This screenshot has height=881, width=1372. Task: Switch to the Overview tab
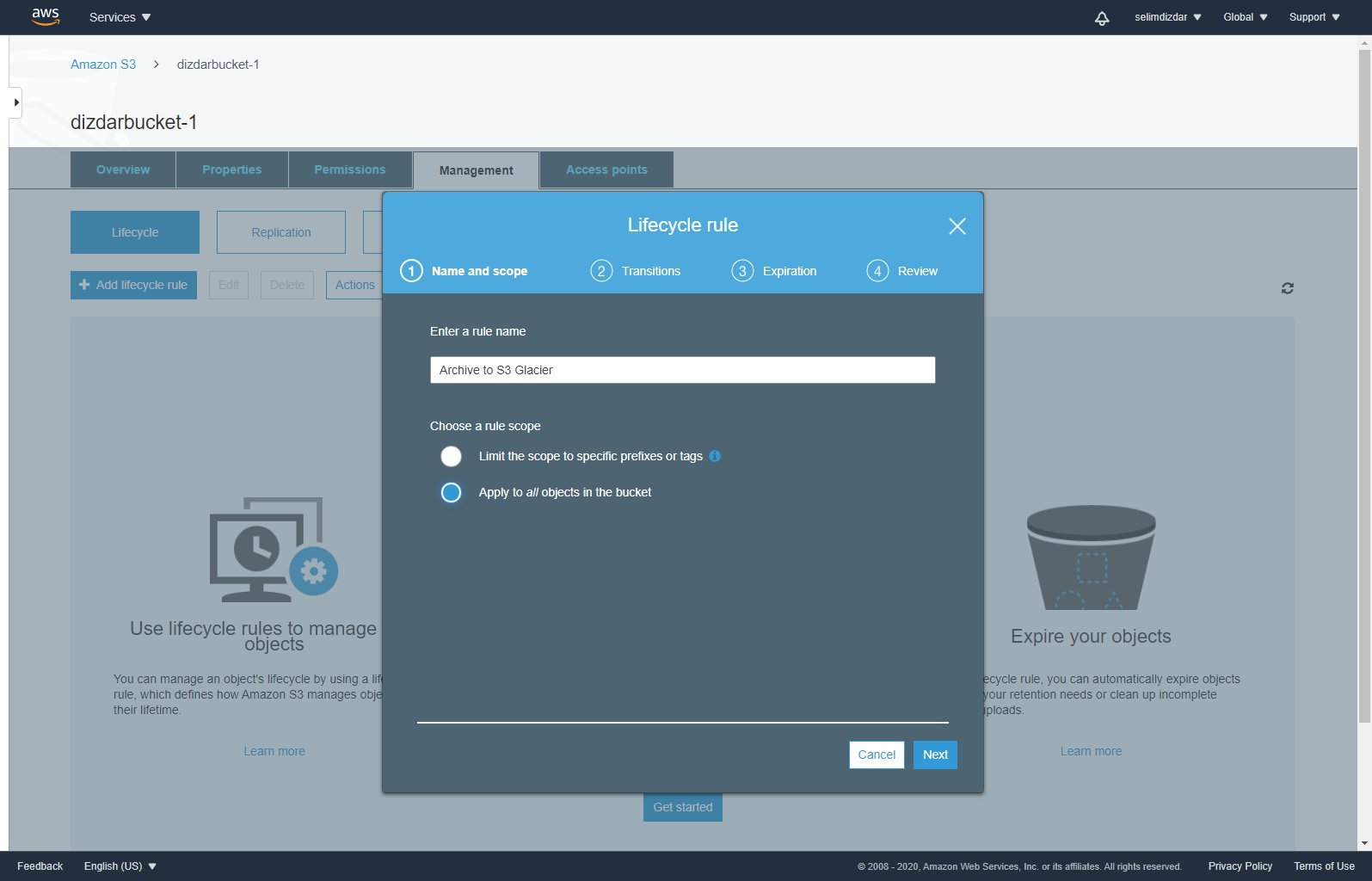tap(123, 169)
